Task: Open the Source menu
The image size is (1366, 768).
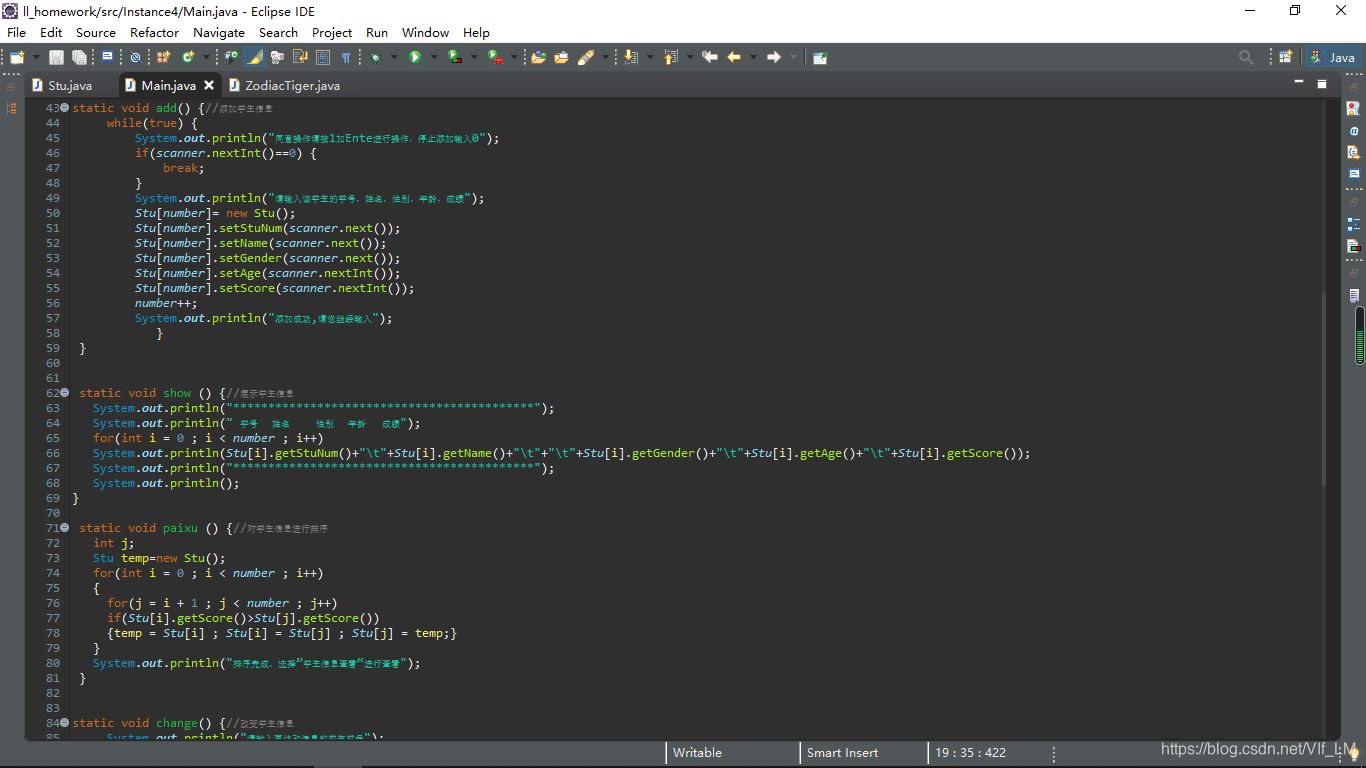Action: point(96,32)
